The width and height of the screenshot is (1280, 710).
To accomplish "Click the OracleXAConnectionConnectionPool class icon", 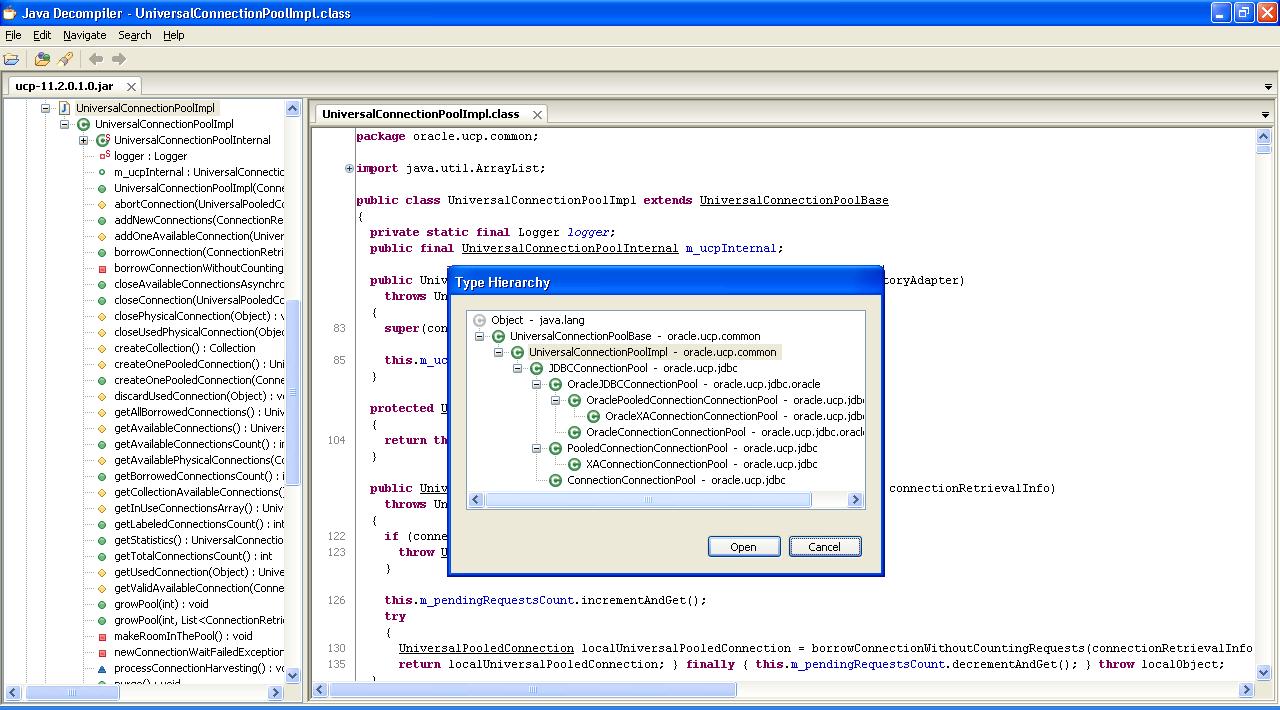I will pos(593,416).
